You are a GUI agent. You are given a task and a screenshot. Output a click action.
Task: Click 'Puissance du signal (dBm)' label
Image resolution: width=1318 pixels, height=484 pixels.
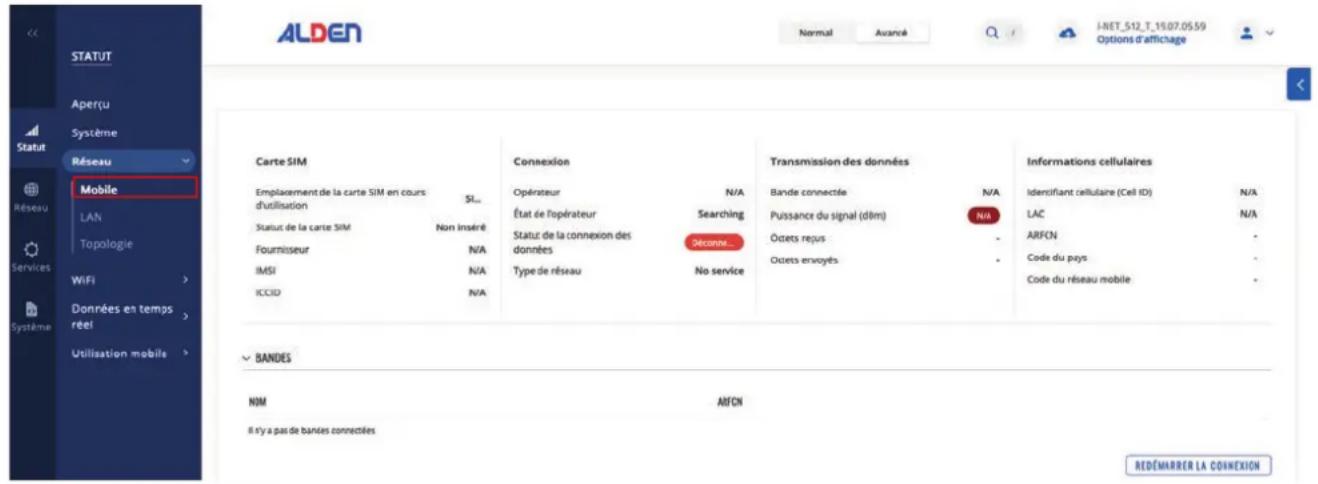tap(828, 215)
